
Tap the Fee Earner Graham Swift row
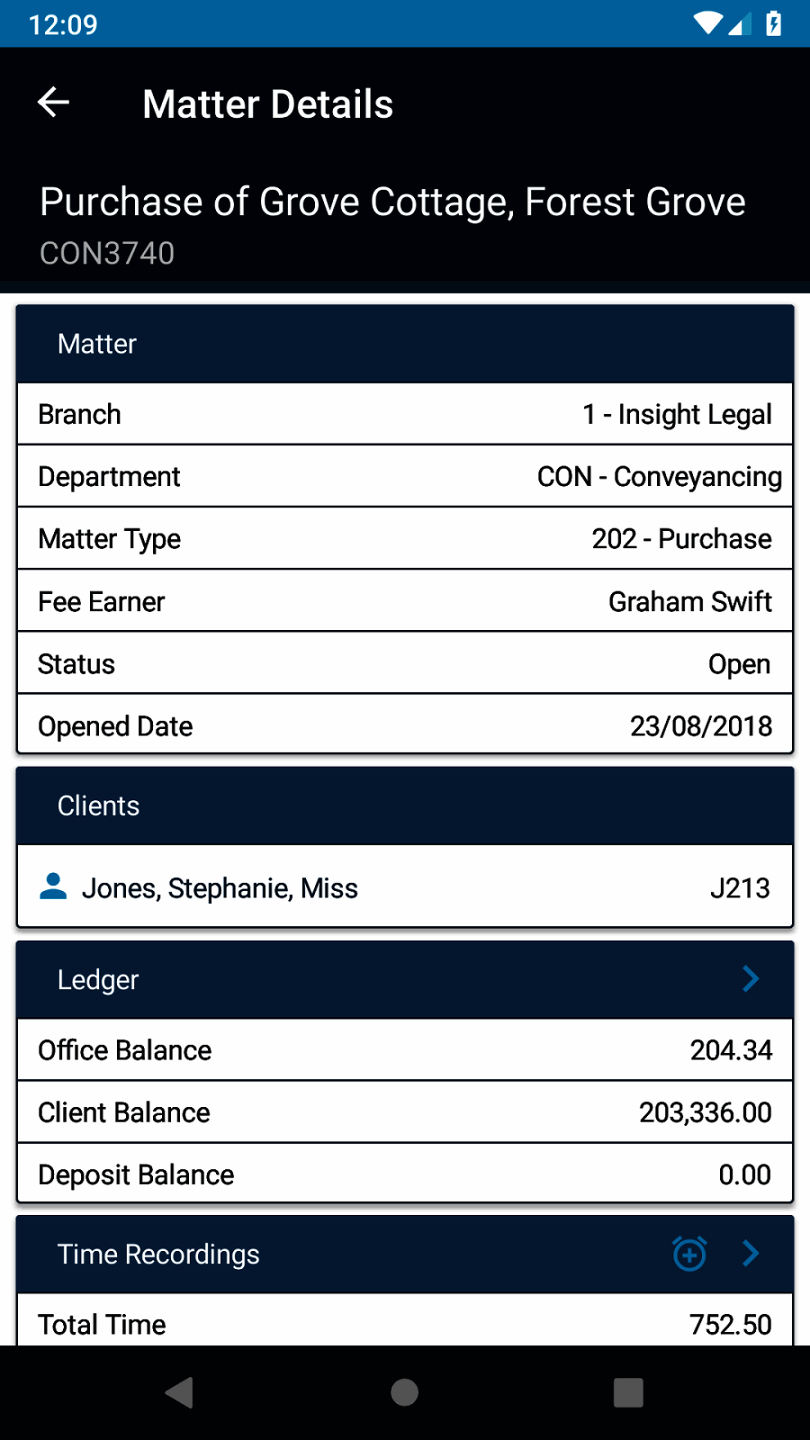coord(405,601)
